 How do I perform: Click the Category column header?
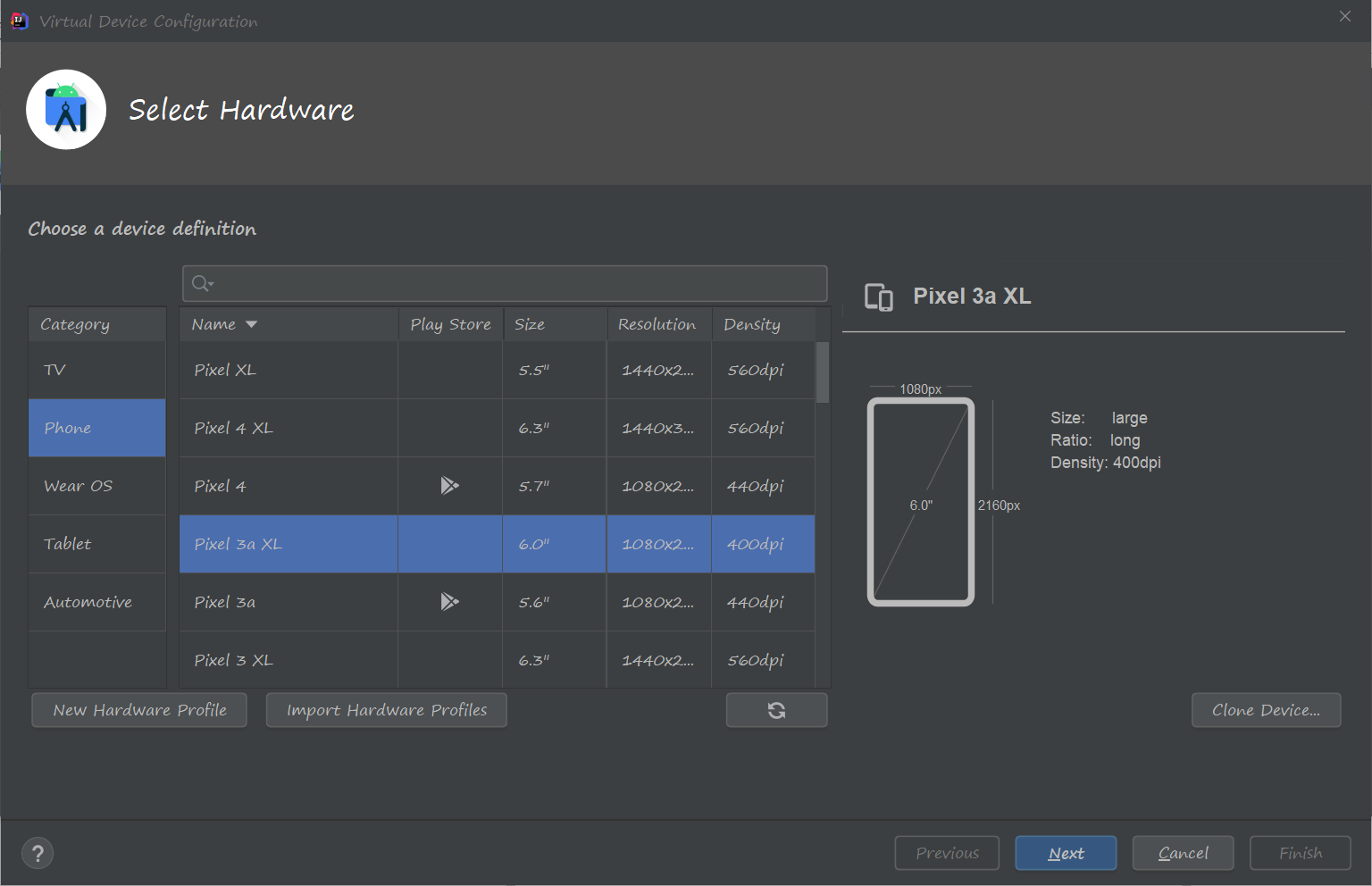point(97,324)
